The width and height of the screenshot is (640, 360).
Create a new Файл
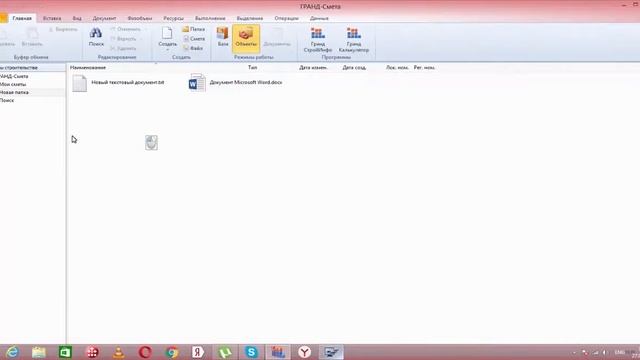click(x=193, y=48)
